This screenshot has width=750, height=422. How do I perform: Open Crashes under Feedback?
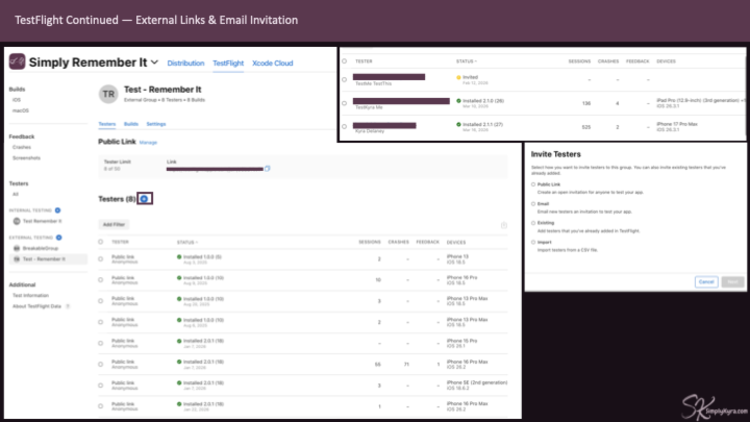(x=22, y=147)
